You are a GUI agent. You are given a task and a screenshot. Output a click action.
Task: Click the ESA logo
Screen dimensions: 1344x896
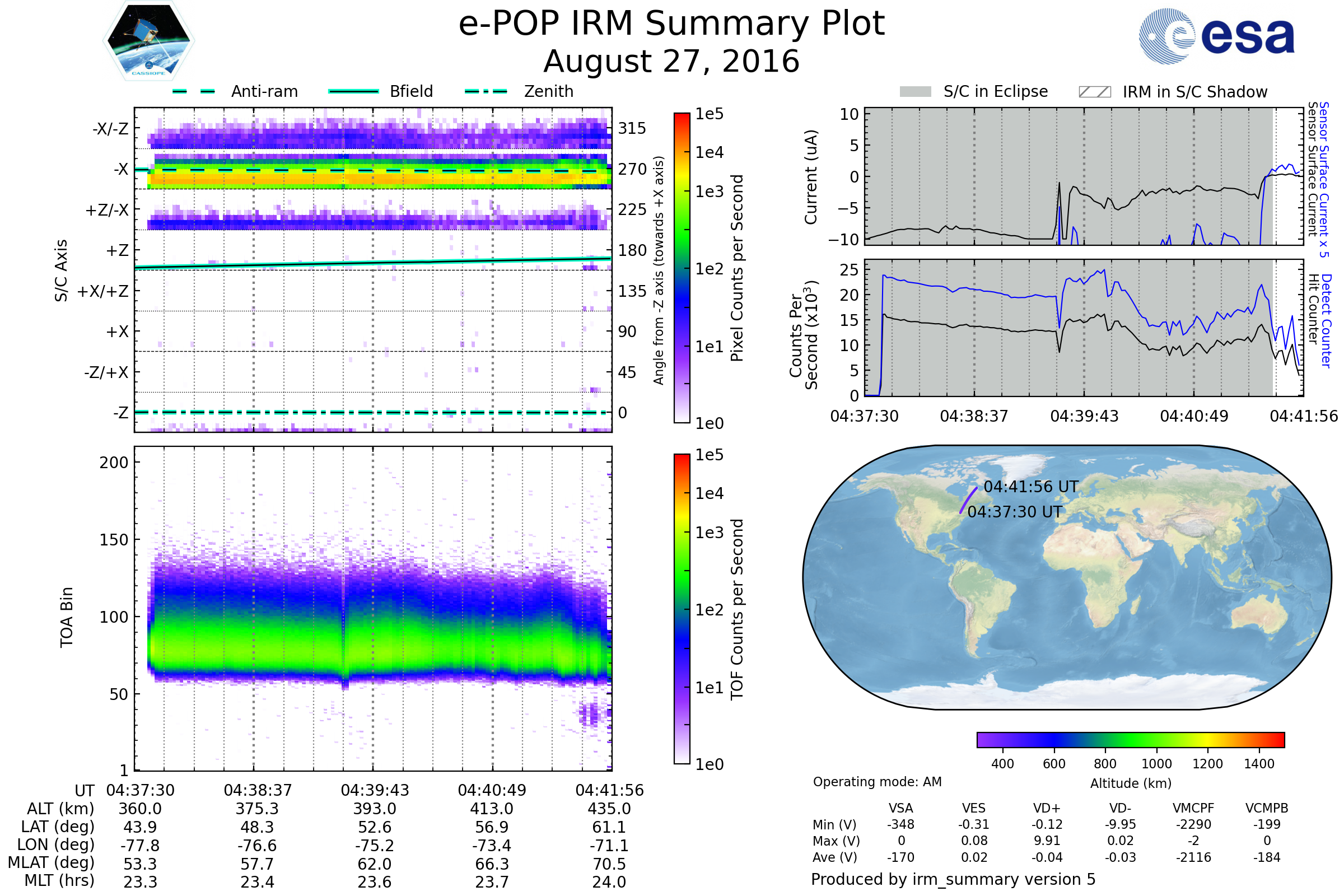(x=1217, y=35)
